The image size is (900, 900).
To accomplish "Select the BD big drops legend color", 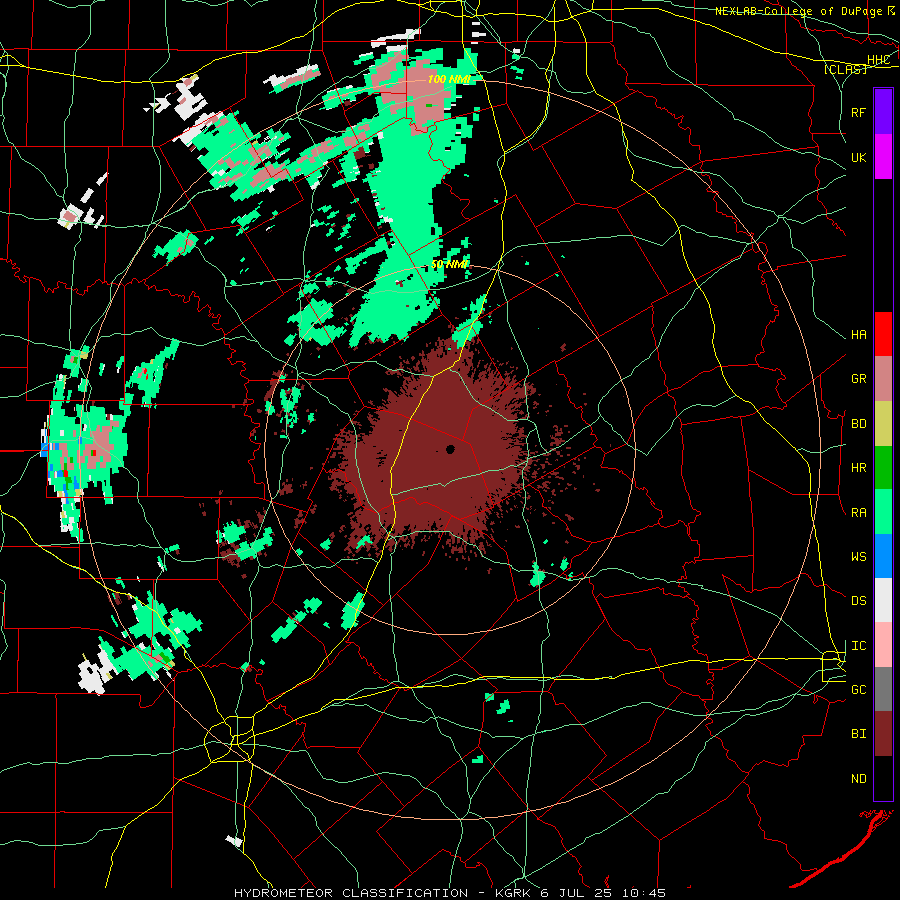I will point(883,424).
